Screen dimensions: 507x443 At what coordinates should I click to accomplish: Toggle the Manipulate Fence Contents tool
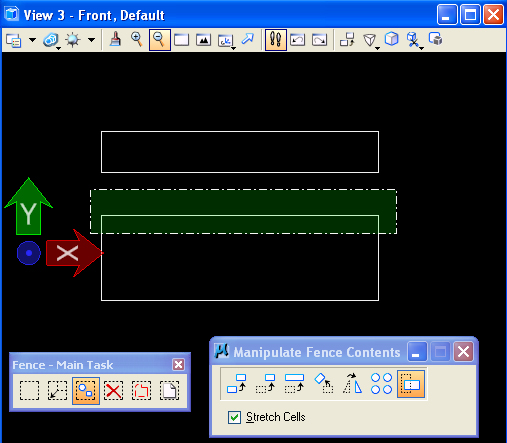tap(86, 391)
